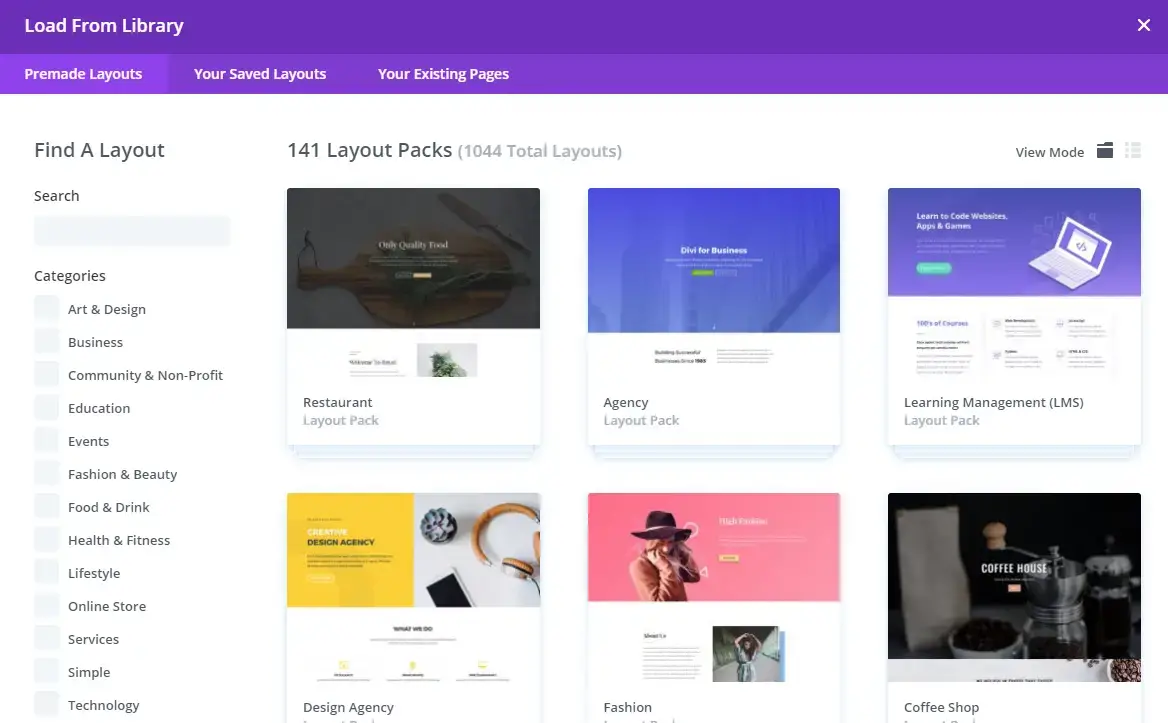Image resolution: width=1168 pixels, height=723 pixels.
Task: Check the Art & Design category
Action: pyautogui.click(x=46, y=308)
